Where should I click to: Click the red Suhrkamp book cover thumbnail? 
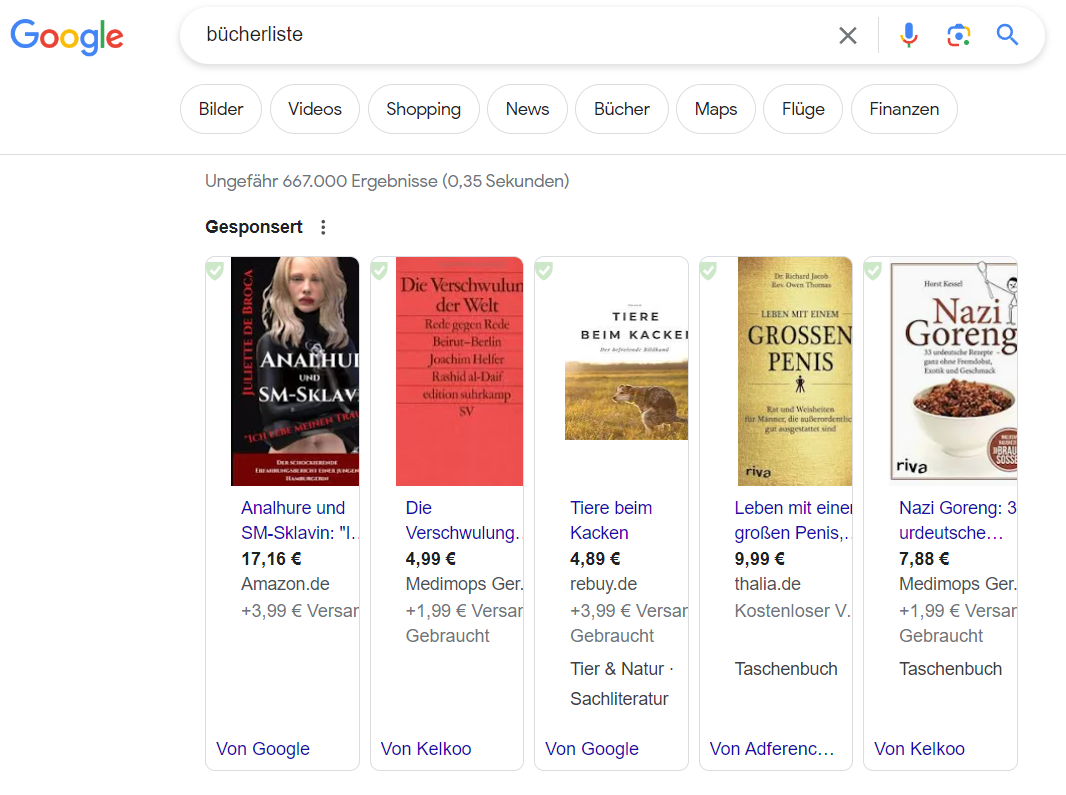[x=459, y=371]
